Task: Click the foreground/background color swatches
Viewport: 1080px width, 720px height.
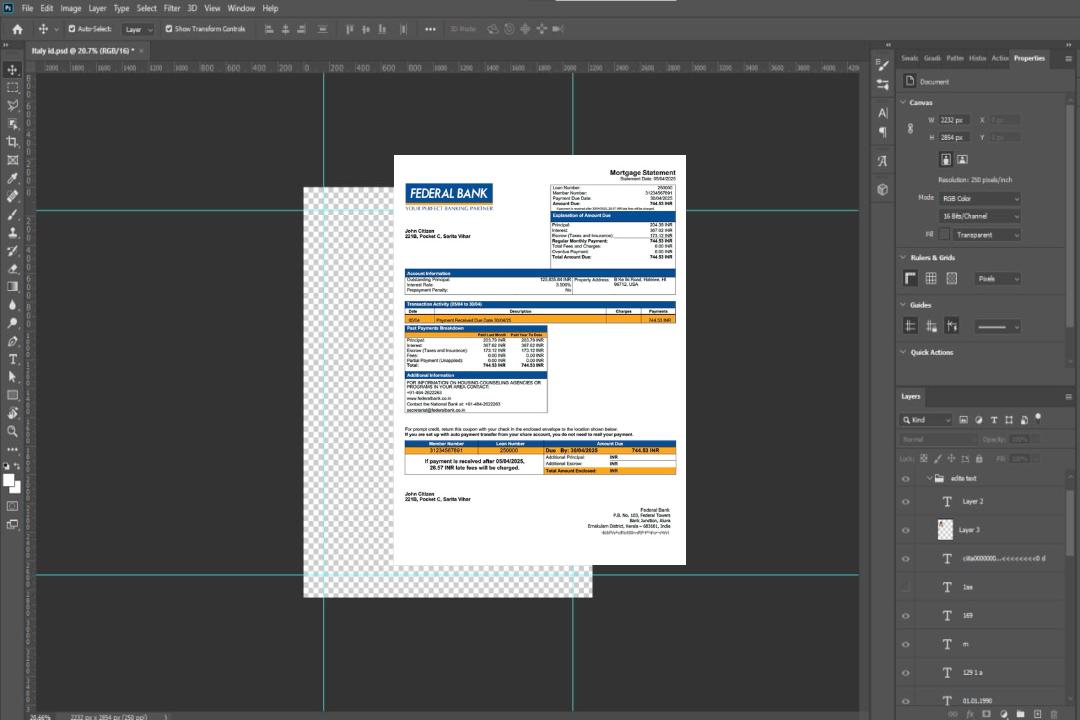Action: pyautogui.click(x=12, y=484)
